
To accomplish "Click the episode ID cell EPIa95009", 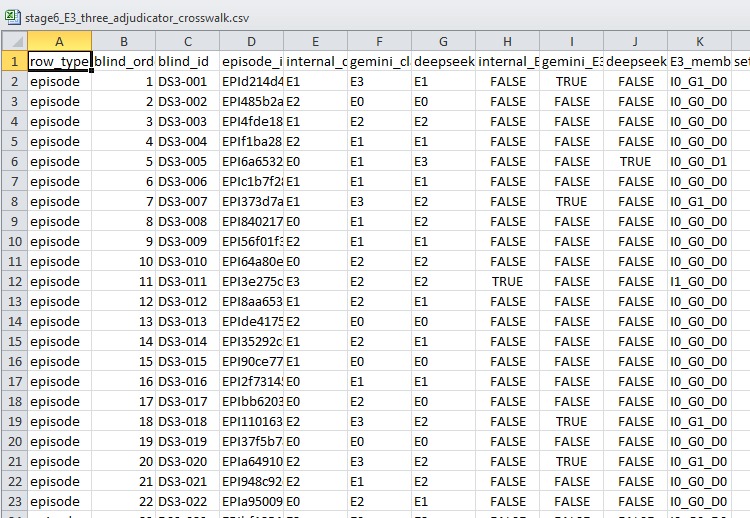I will 252,501.
